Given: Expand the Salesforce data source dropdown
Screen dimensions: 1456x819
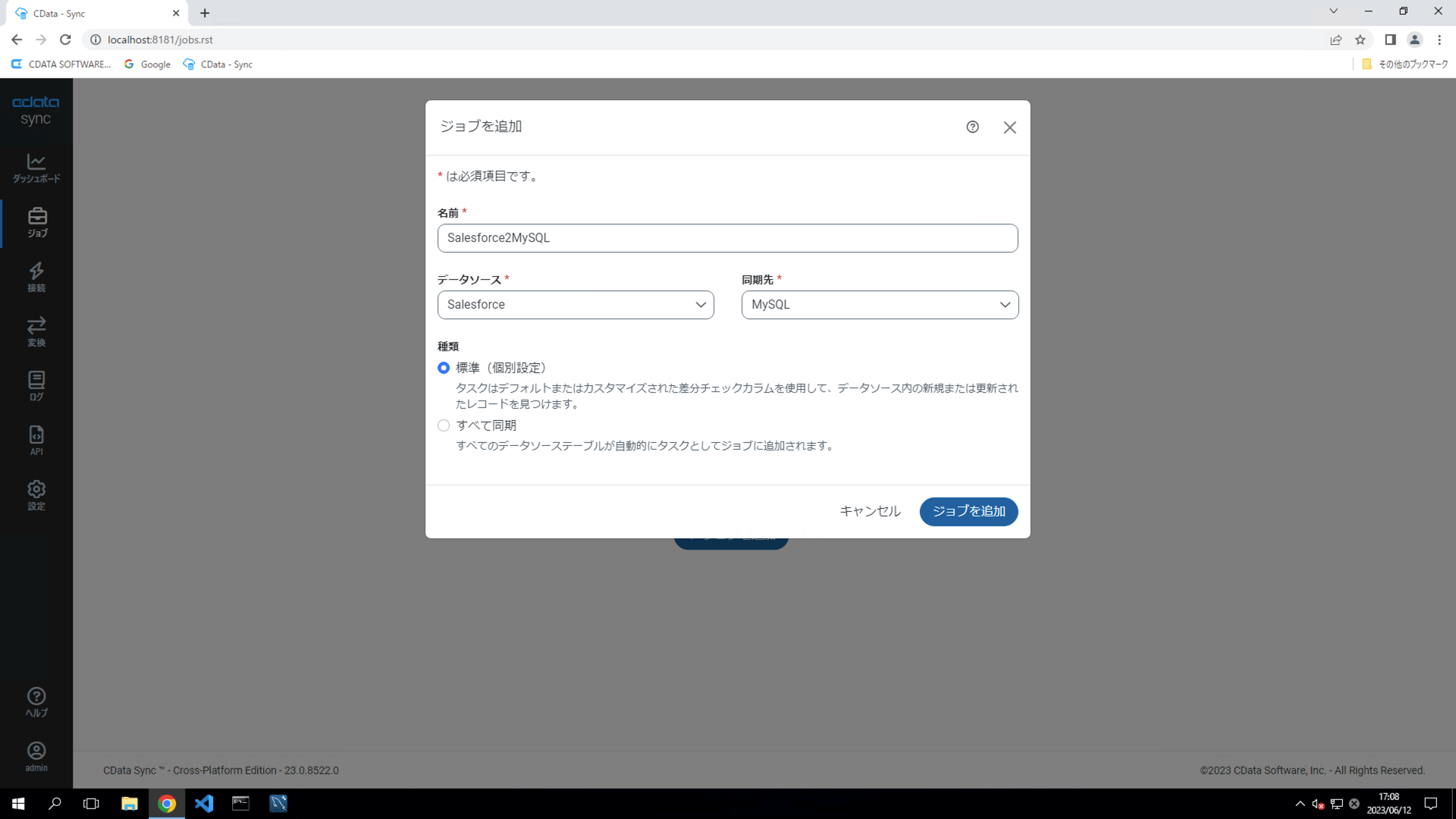Looking at the screenshot, I should pos(576,305).
